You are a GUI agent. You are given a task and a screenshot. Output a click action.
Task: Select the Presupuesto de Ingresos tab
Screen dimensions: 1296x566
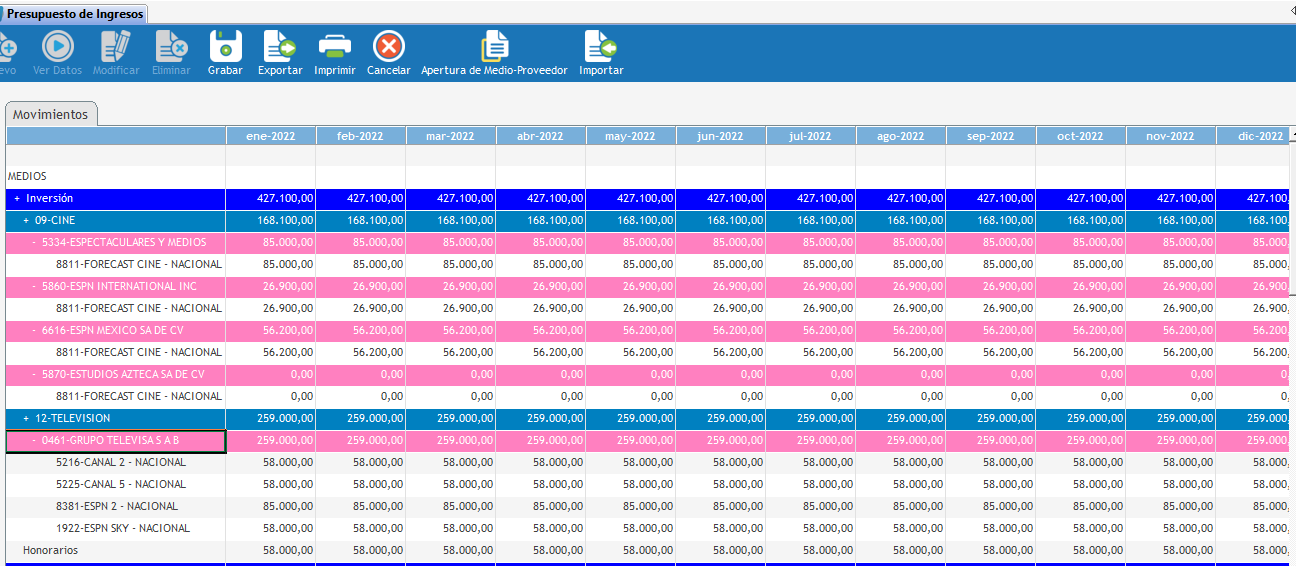(x=75, y=14)
